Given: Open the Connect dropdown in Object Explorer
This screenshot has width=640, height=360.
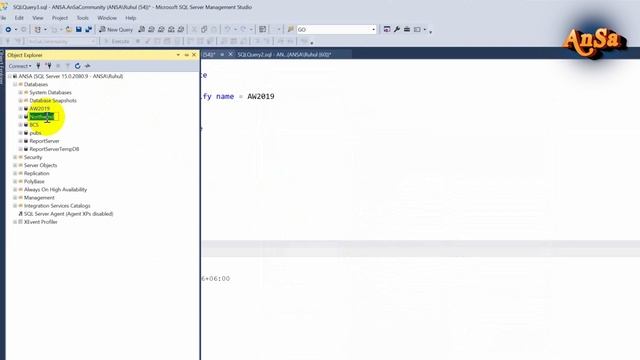Looking at the screenshot, I should click(20, 66).
